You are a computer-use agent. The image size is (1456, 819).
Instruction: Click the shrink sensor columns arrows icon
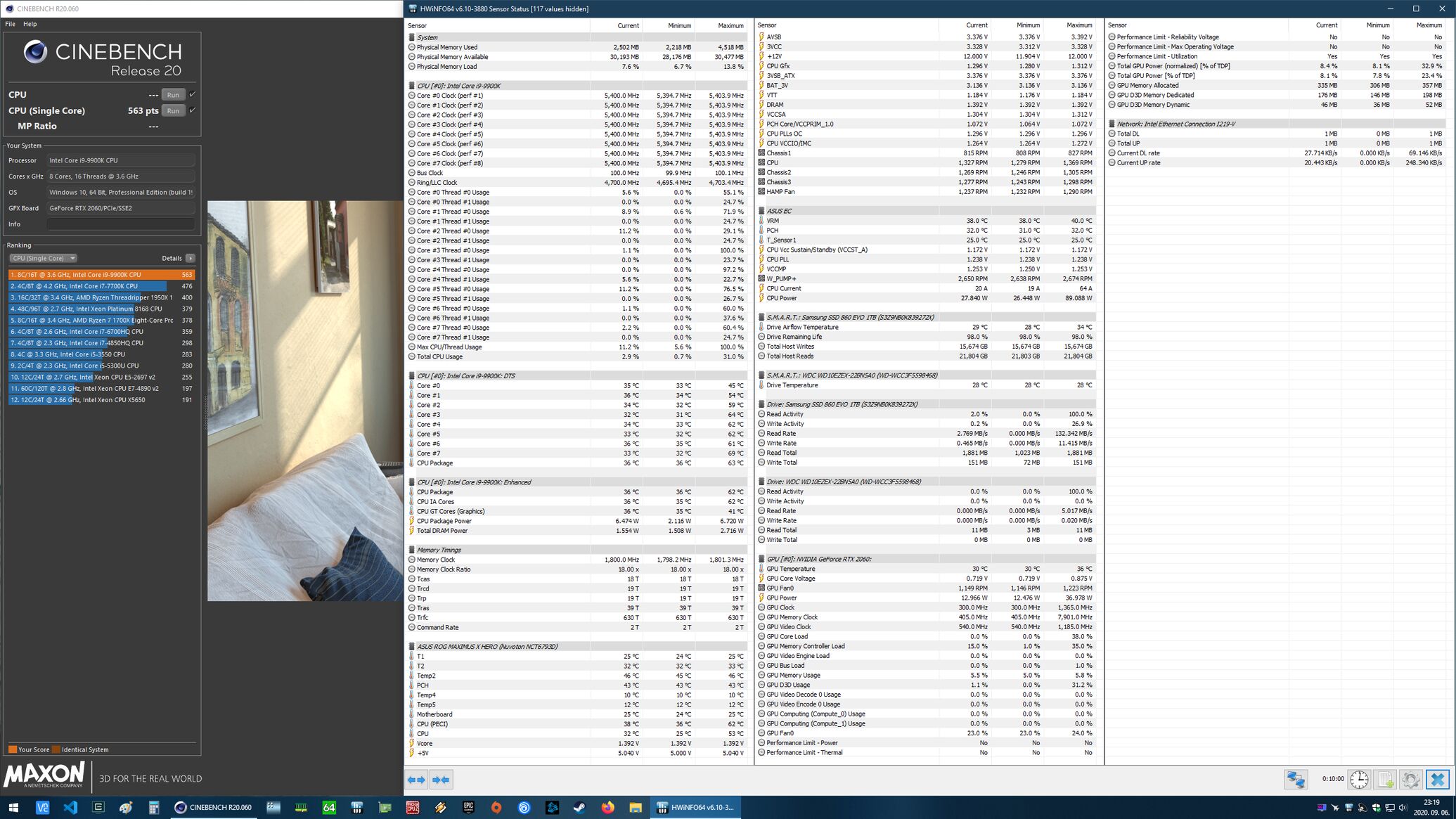pos(441,779)
